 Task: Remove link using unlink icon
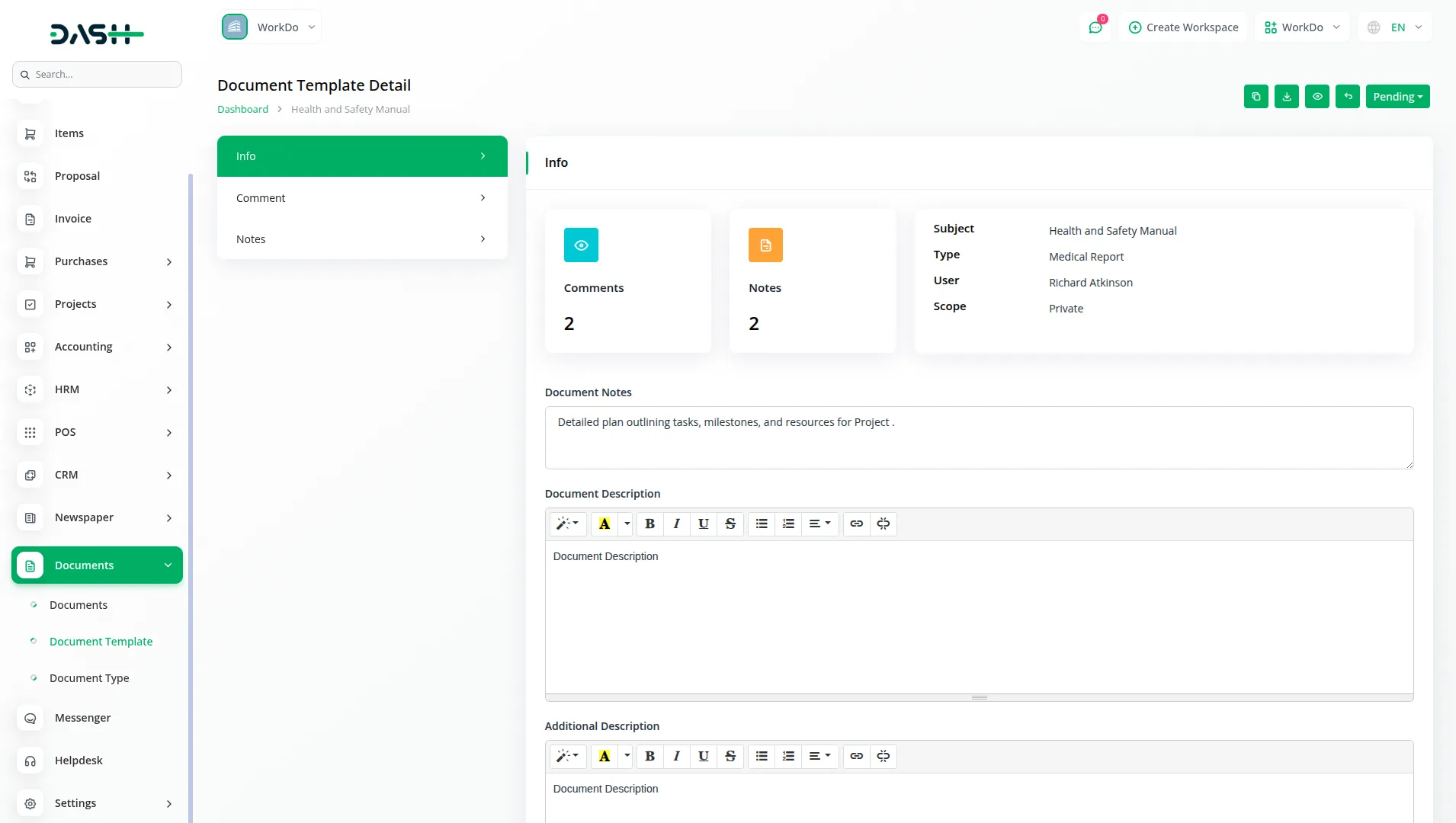pos(883,524)
